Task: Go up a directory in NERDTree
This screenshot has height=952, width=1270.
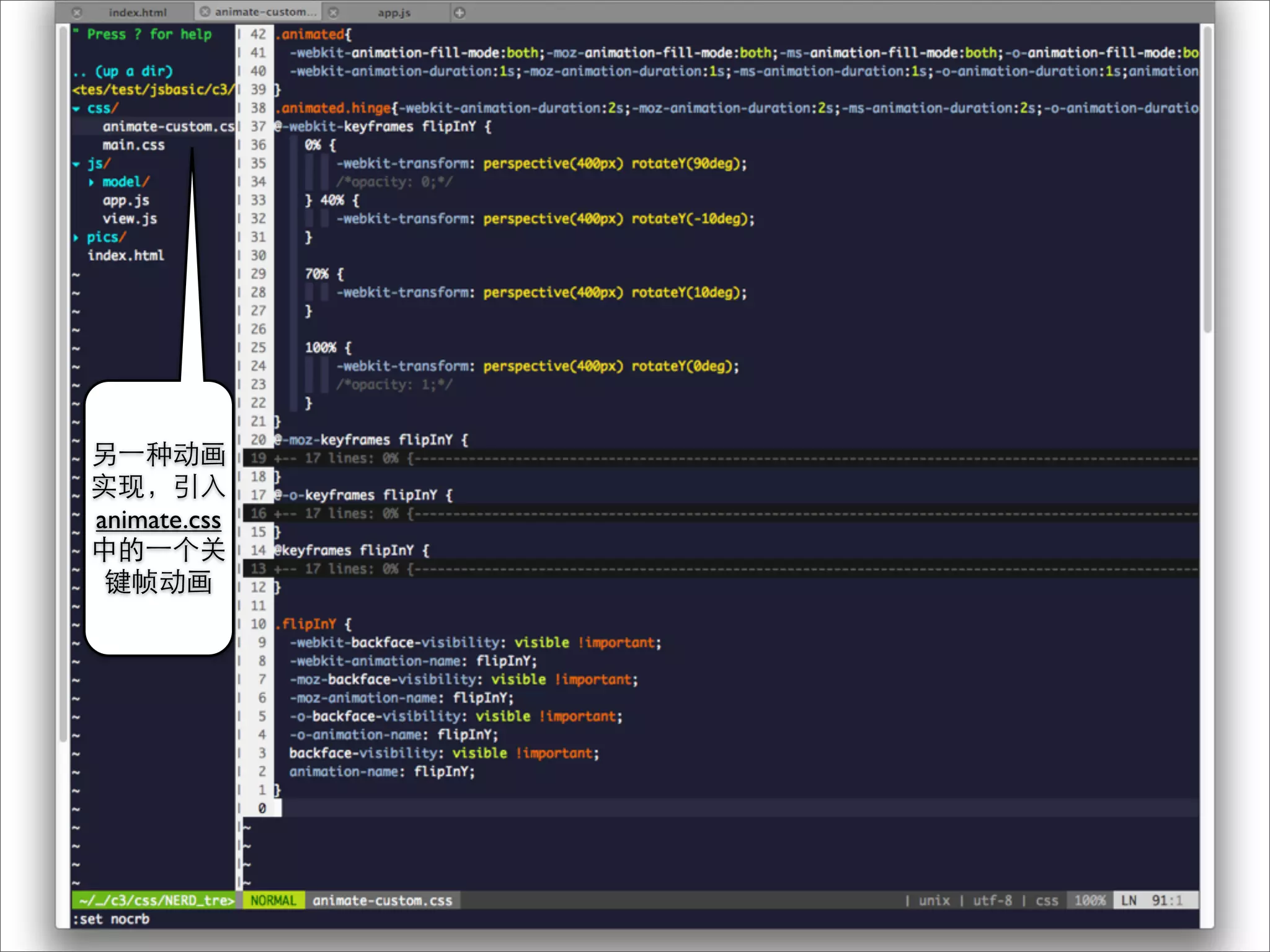Action: [x=123, y=71]
